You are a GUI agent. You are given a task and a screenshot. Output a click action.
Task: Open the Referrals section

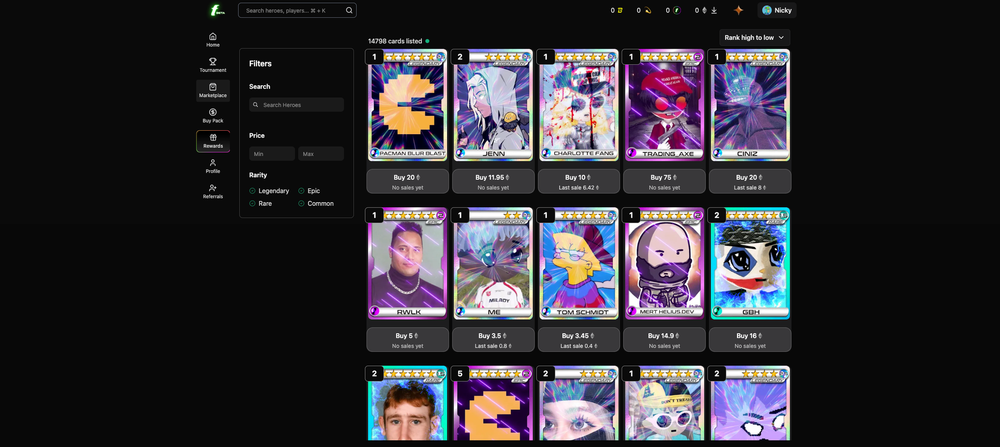click(213, 191)
